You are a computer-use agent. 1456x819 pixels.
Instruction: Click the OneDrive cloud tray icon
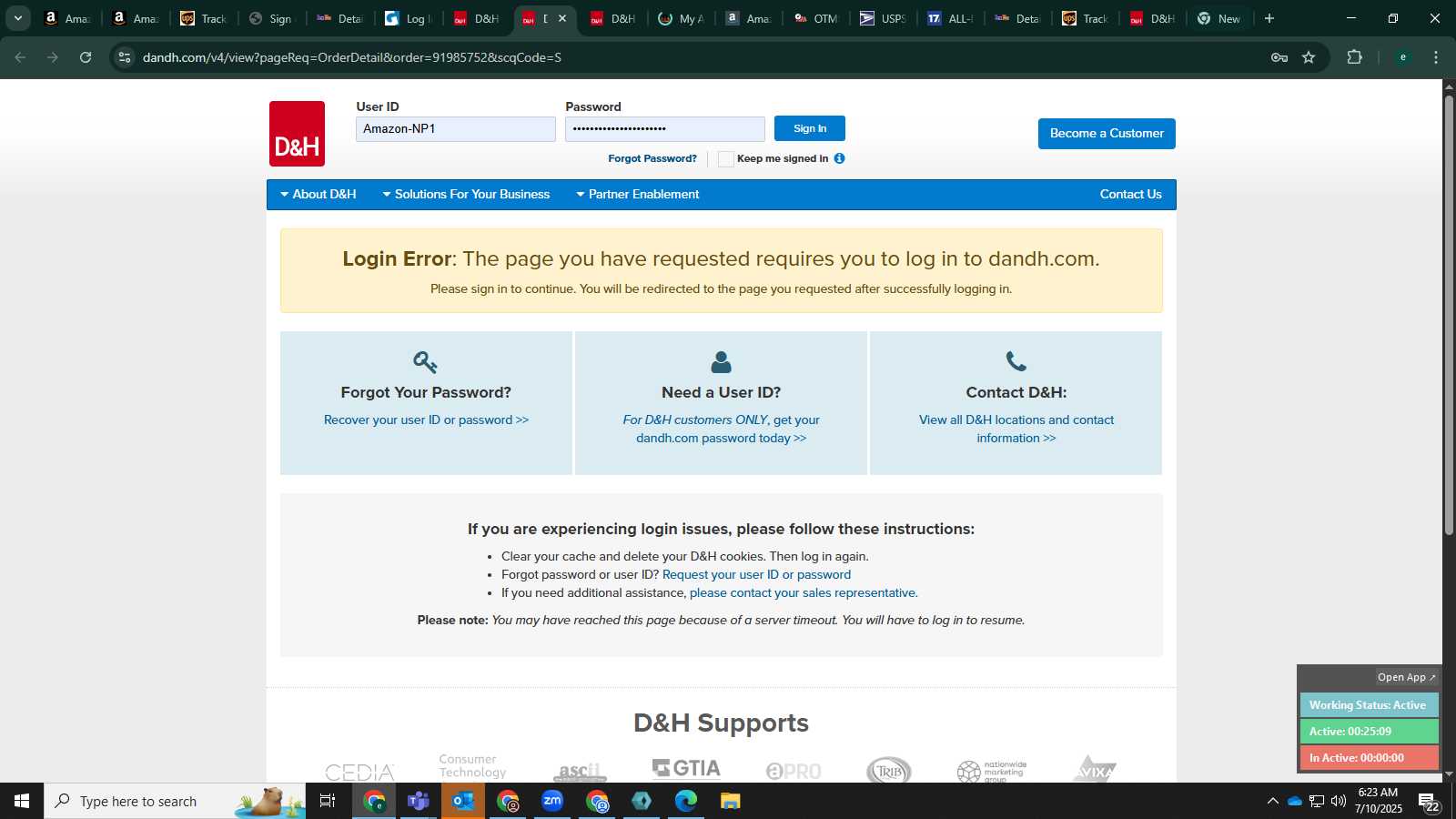click(1294, 801)
